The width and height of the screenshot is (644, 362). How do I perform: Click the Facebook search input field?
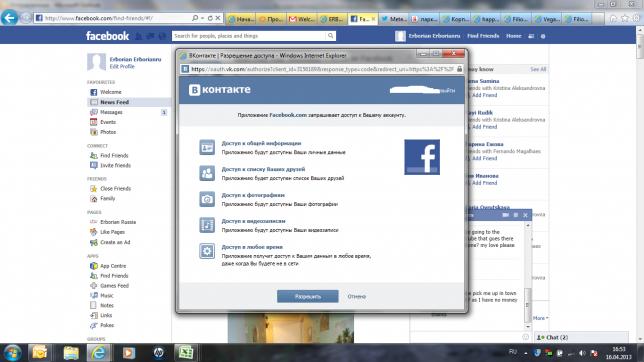click(249, 36)
